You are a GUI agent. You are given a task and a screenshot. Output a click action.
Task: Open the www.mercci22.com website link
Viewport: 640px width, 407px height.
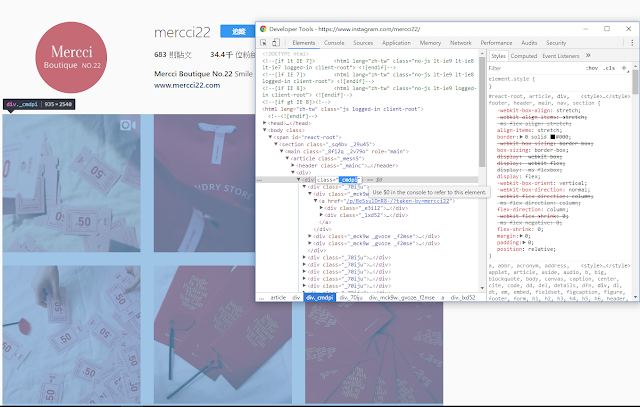[187, 85]
